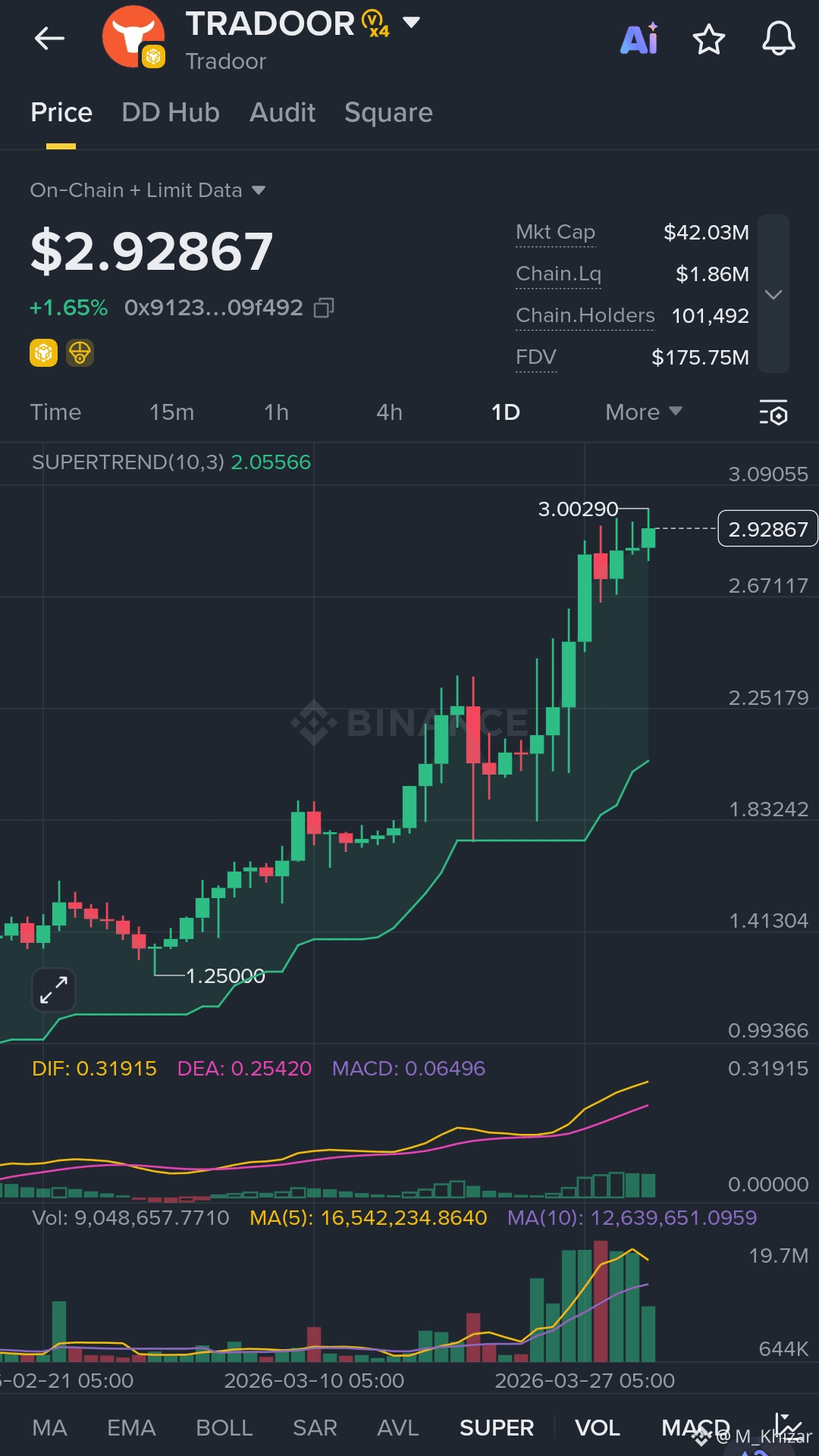The height and width of the screenshot is (1456, 819).
Task: Open the indicator chart icon after MACD
Action: click(x=789, y=1427)
